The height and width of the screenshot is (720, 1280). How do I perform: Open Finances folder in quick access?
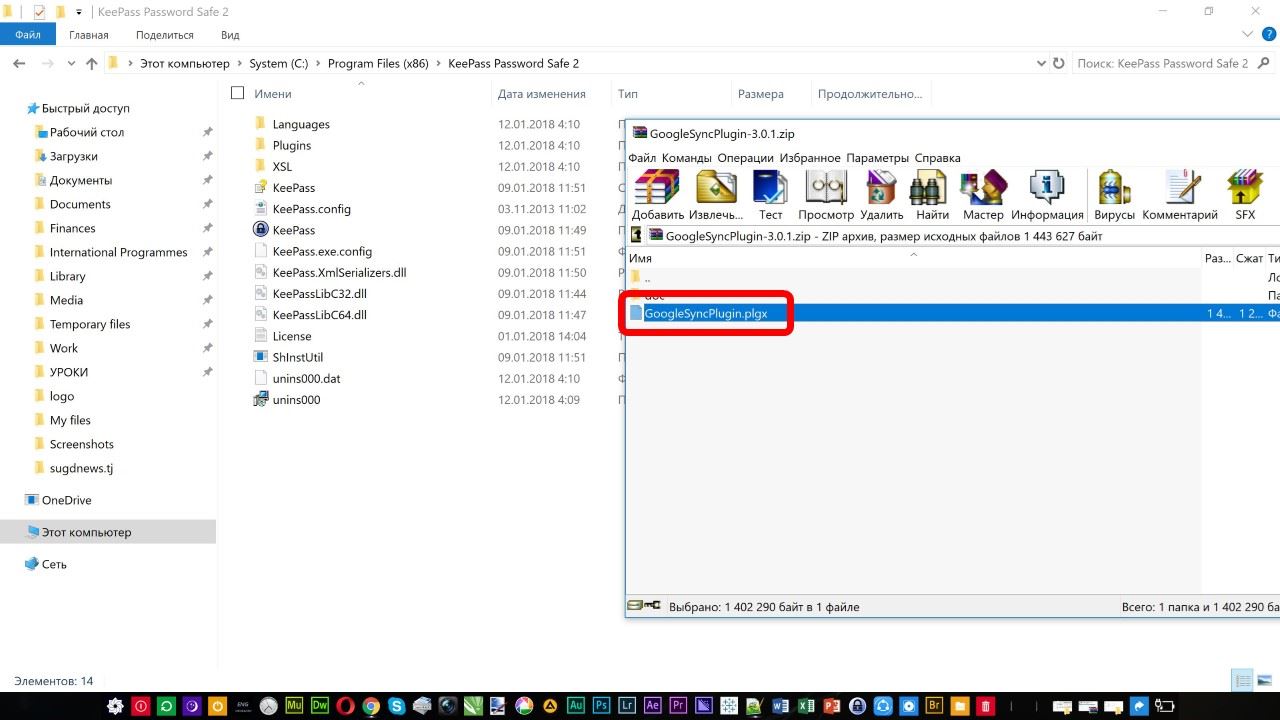pos(72,228)
